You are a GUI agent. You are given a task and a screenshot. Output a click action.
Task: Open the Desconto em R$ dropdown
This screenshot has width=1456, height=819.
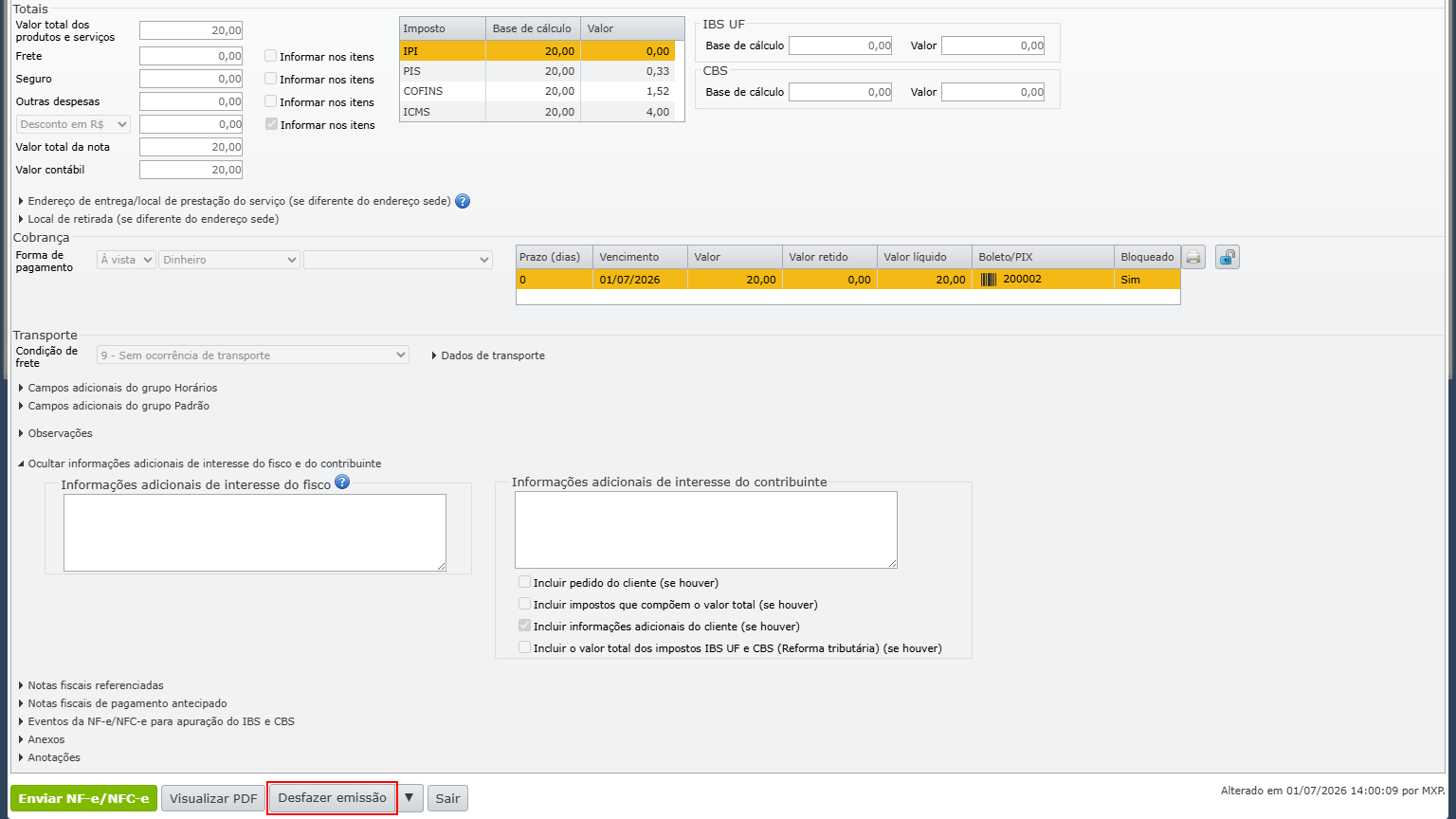[x=73, y=124]
